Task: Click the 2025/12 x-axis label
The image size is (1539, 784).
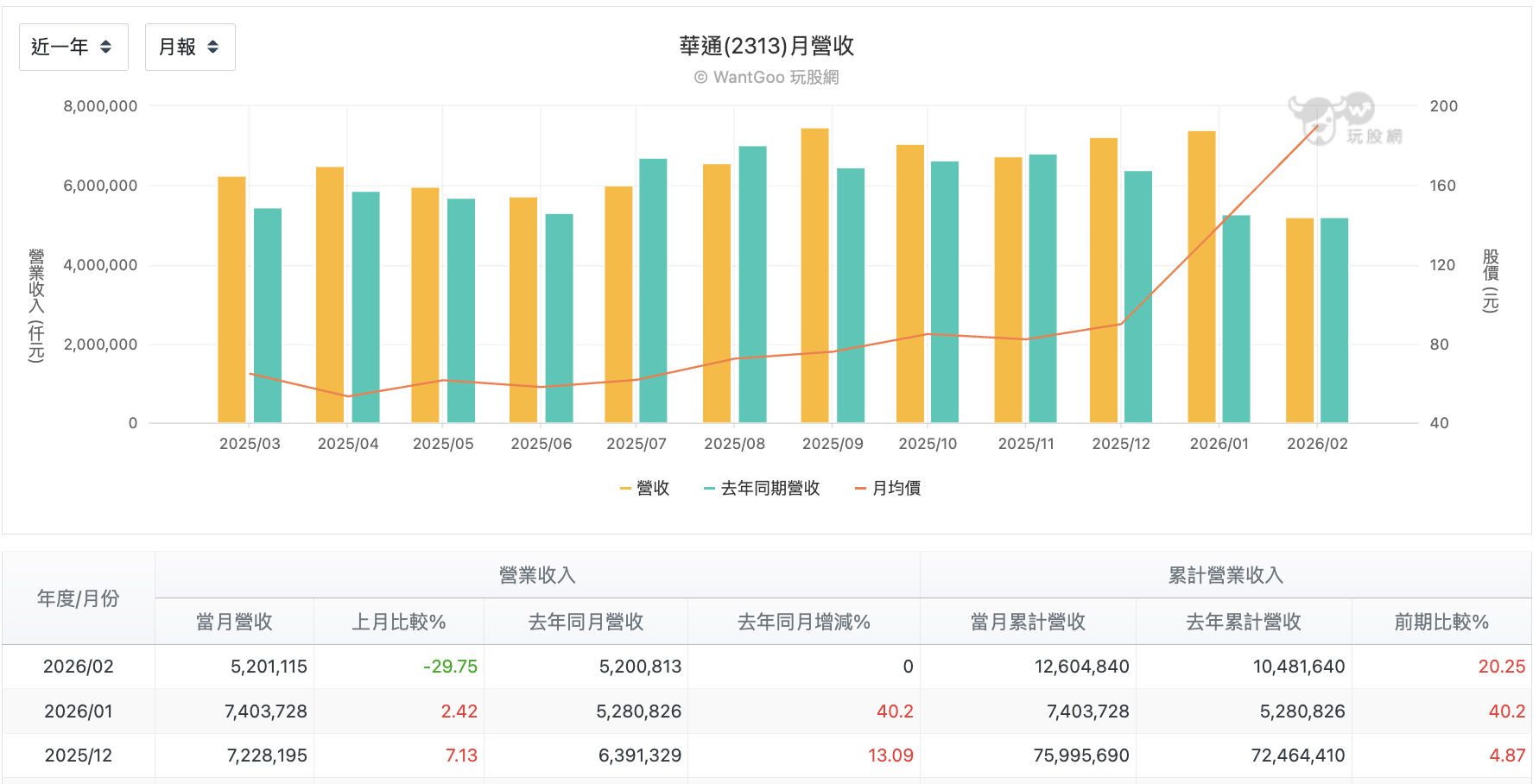Action: point(1121,444)
